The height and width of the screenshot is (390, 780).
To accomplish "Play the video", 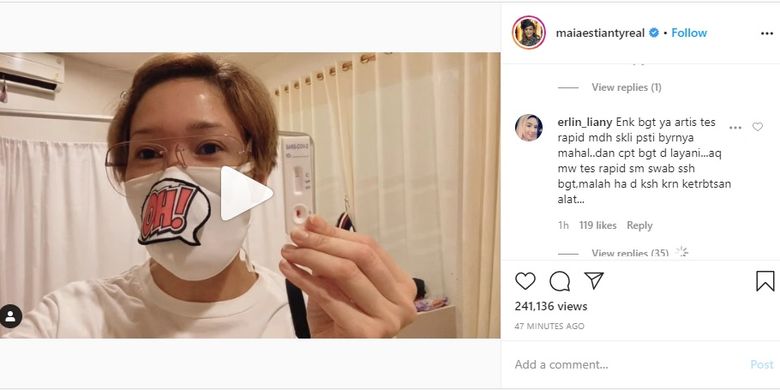I will click(246, 194).
